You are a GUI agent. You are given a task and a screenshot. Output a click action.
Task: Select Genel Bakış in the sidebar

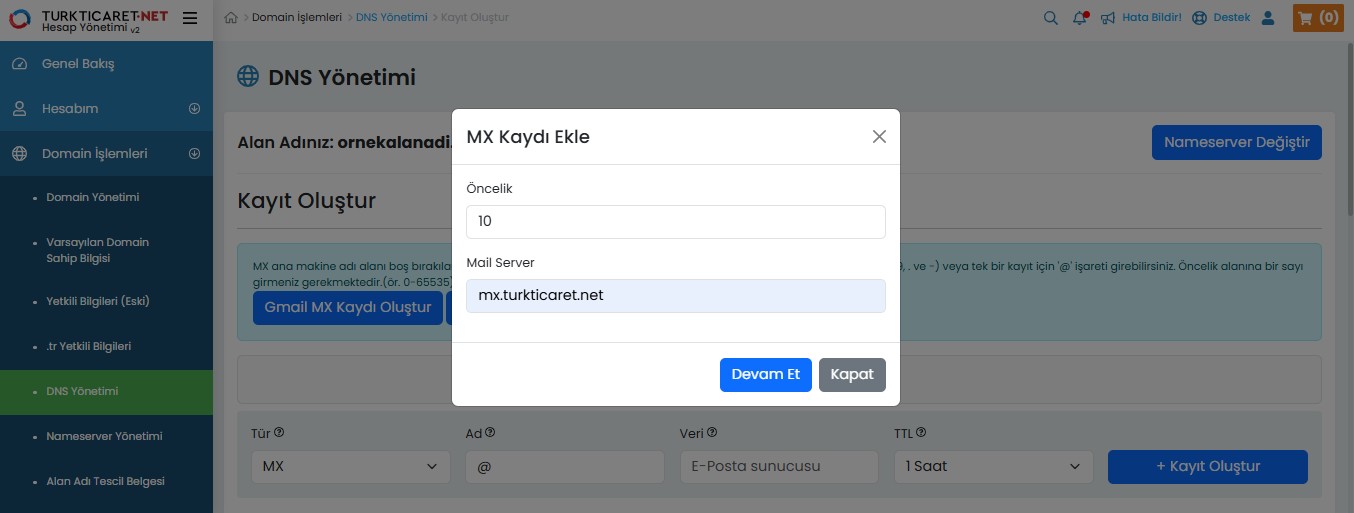point(78,64)
